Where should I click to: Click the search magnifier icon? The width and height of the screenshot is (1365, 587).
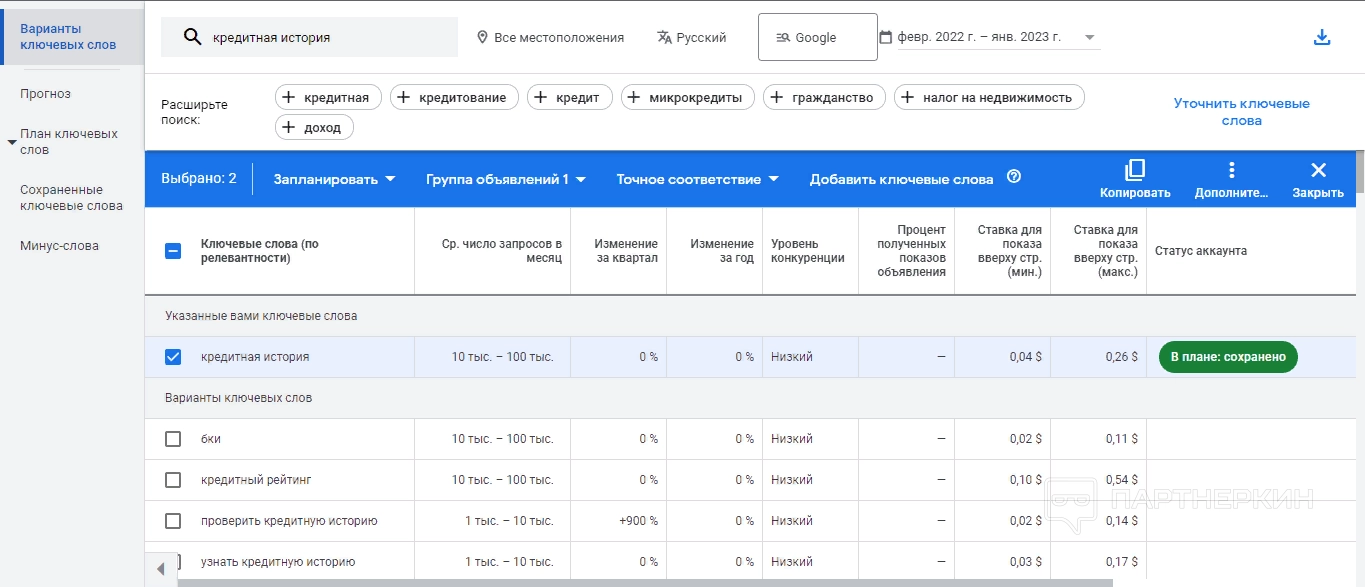tap(193, 38)
